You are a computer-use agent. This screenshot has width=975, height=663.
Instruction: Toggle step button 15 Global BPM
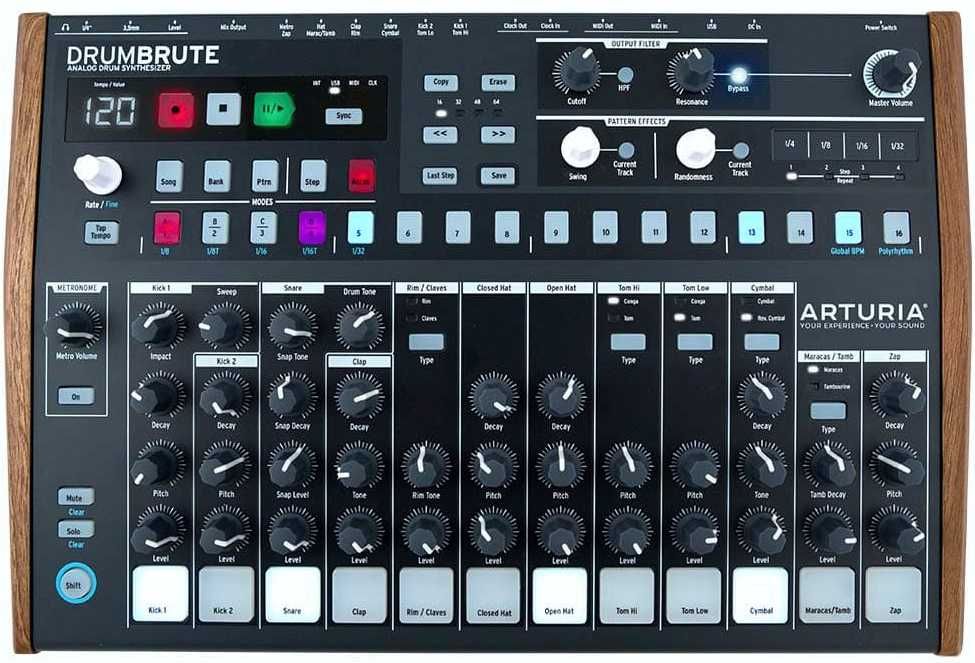[x=848, y=228]
